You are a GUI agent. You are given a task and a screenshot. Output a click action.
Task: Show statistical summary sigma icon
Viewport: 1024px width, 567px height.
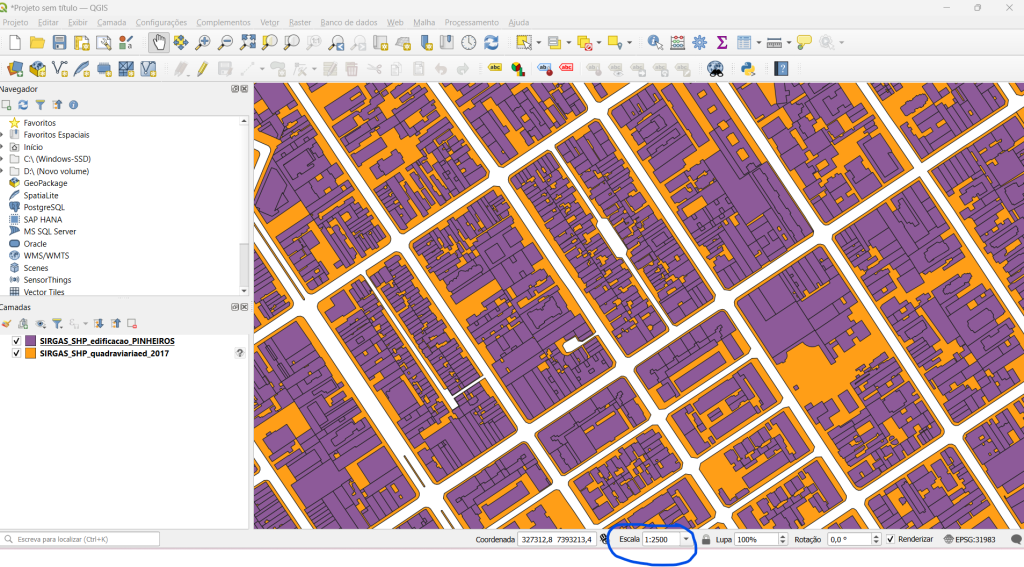tap(722, 43)
